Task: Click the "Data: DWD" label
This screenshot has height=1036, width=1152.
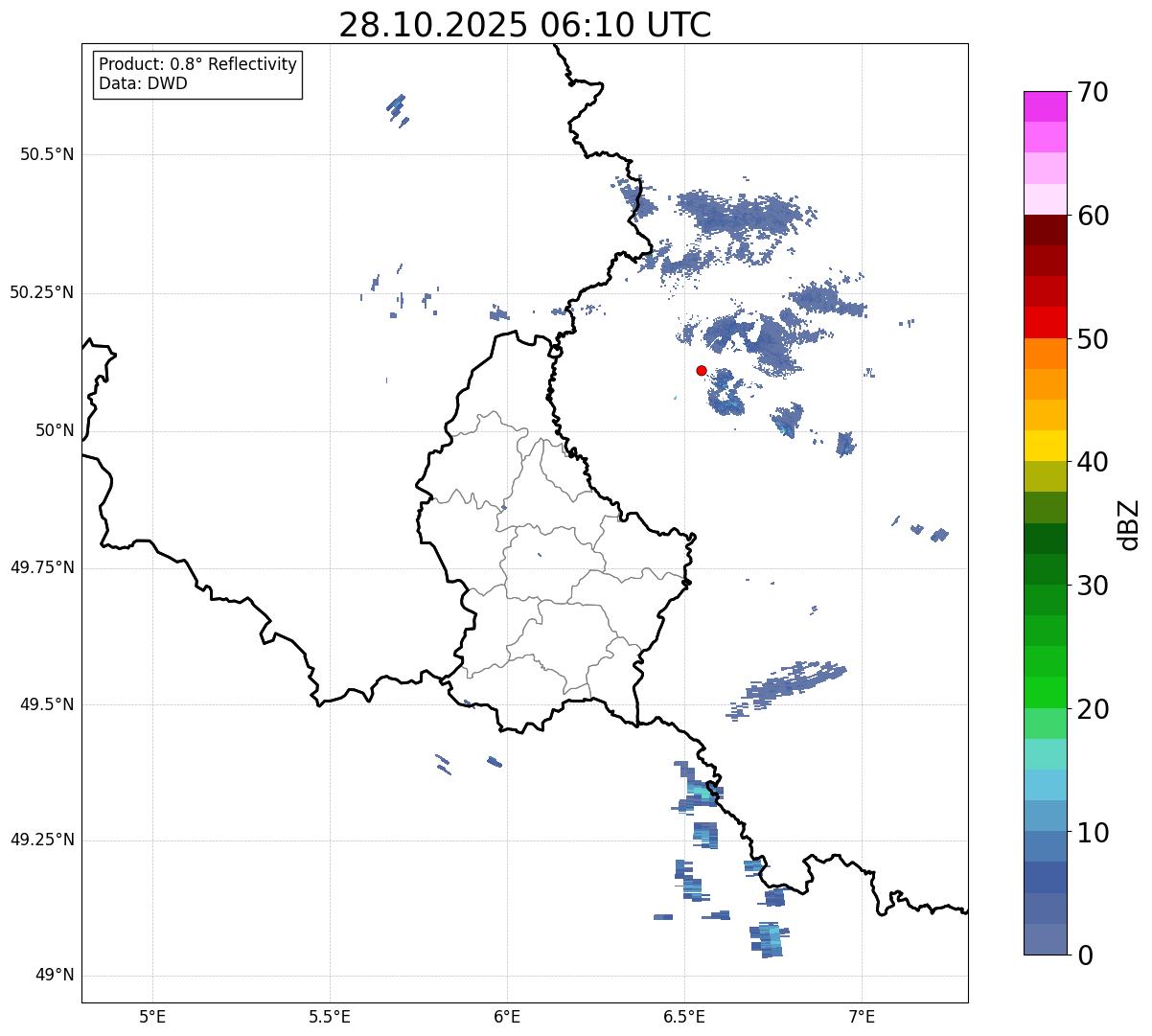Action: 144,83
